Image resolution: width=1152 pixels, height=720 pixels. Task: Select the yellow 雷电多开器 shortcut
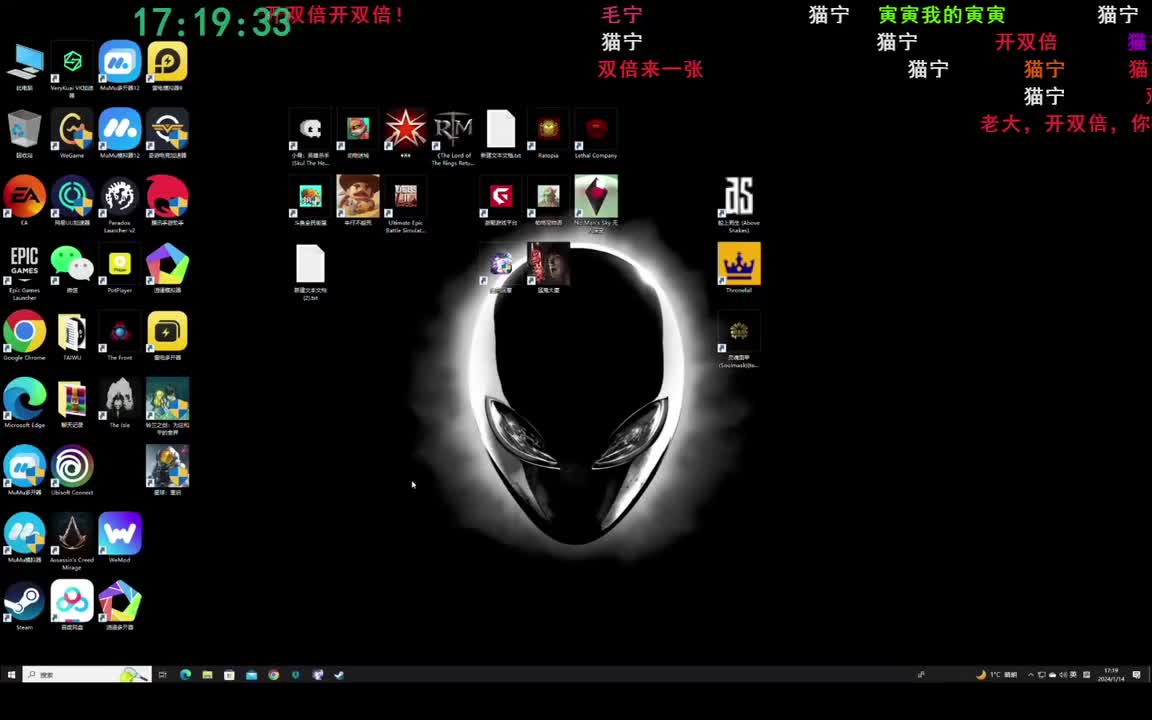[168, 334]
